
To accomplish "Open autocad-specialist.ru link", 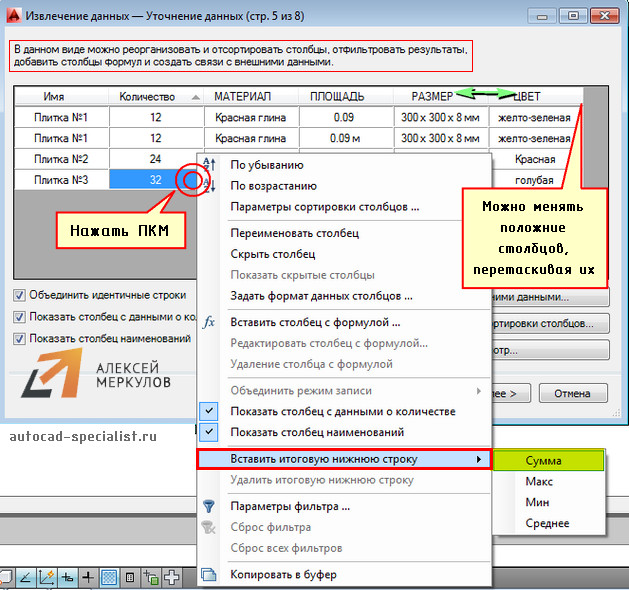I will pyautogui.click(x=84, y=436).
